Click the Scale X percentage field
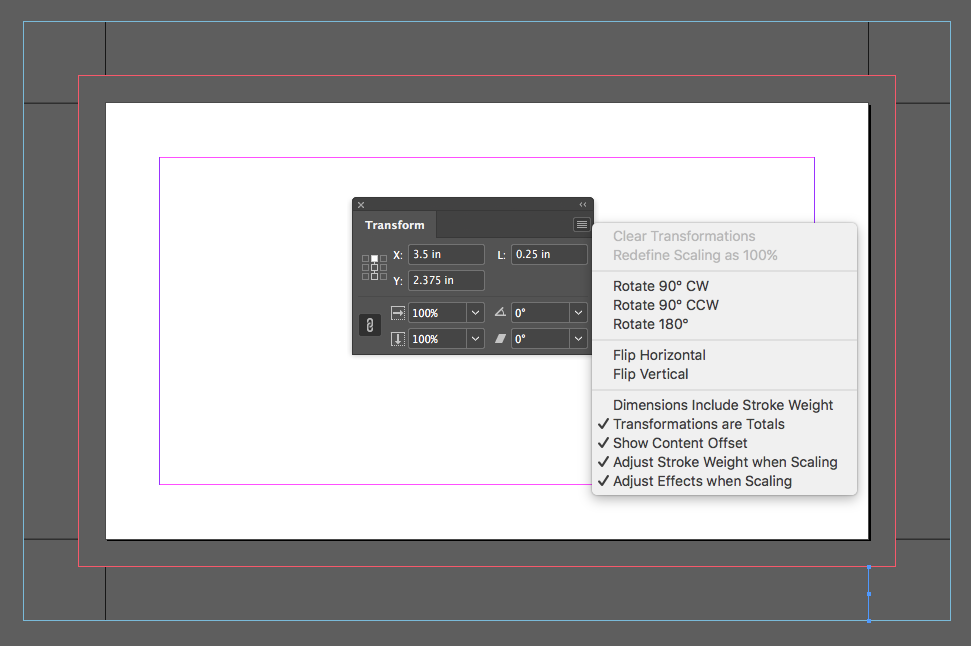Image resolution: width=971 pixels, height=646 pixels. pyautogui.click(x=437, y=313)
